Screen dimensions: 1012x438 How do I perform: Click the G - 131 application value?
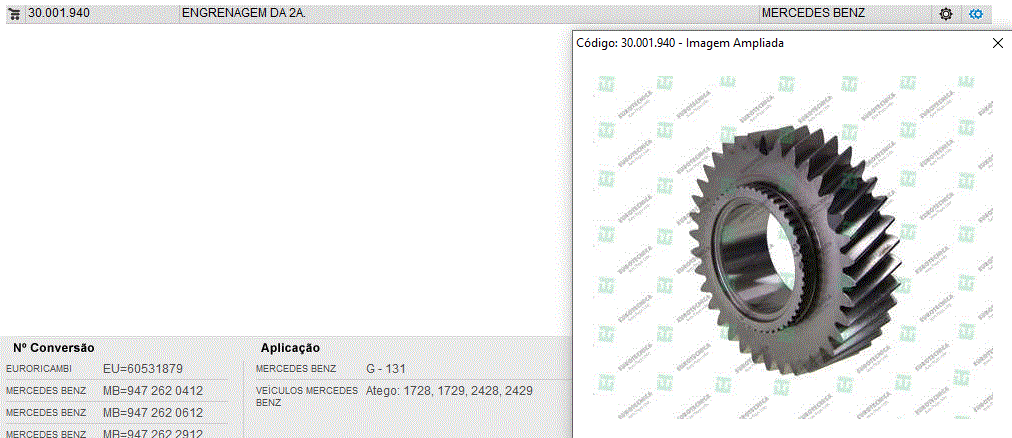tap(386, 369)
